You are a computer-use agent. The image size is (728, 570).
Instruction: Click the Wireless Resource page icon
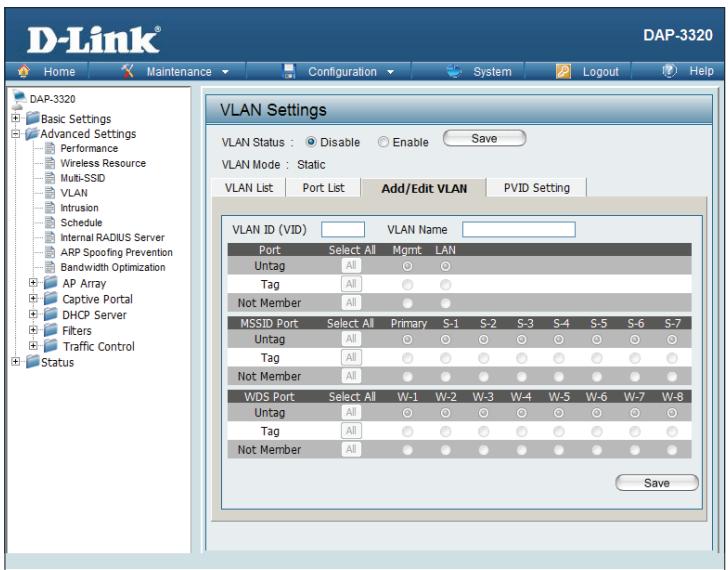point(50,163)
